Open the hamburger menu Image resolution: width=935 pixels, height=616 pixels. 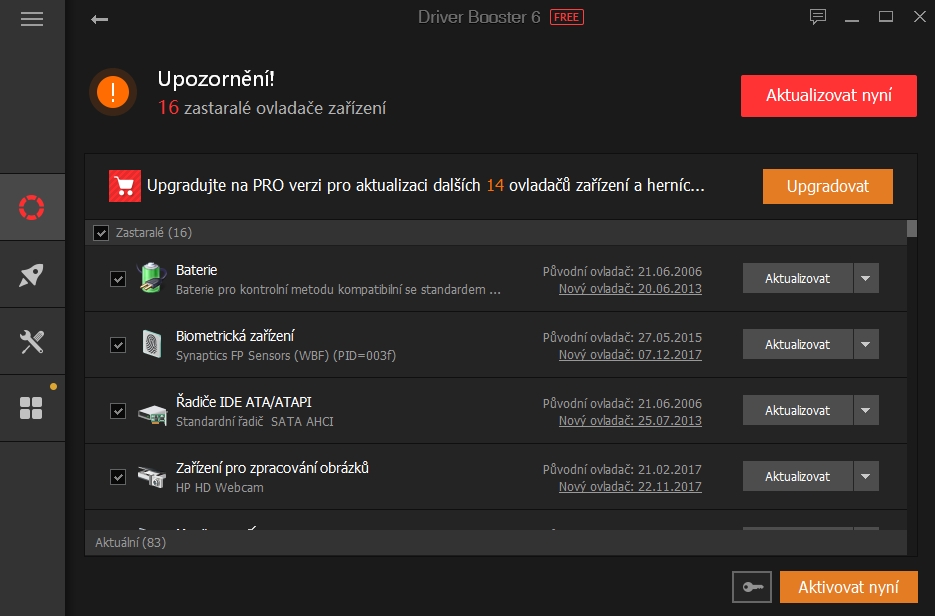pos(32,19)
